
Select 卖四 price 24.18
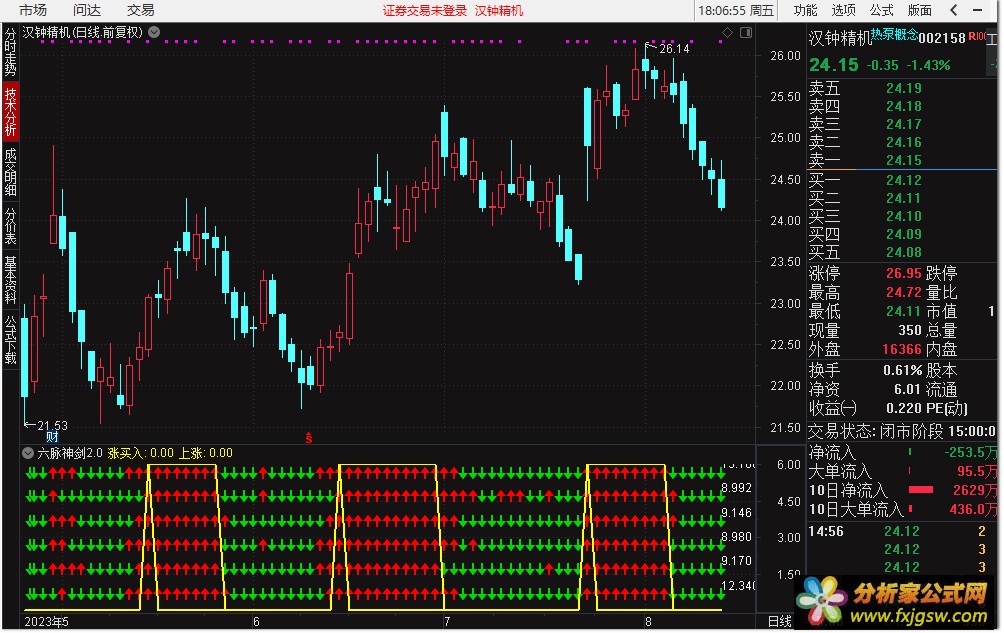903,106
